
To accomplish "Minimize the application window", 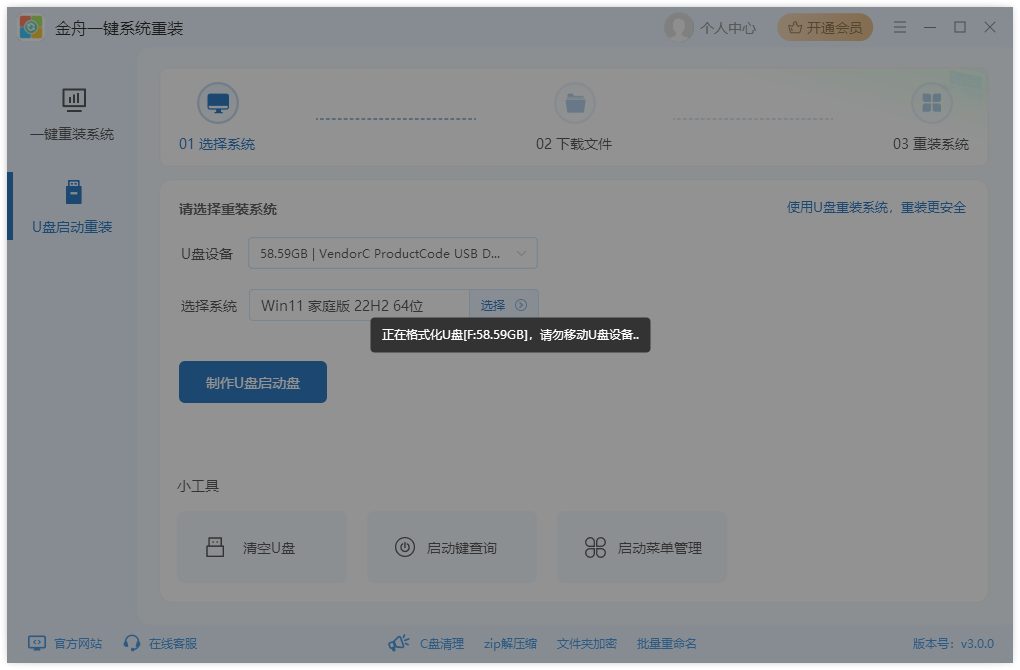I will pyautogui.click(x=930, y=27).
